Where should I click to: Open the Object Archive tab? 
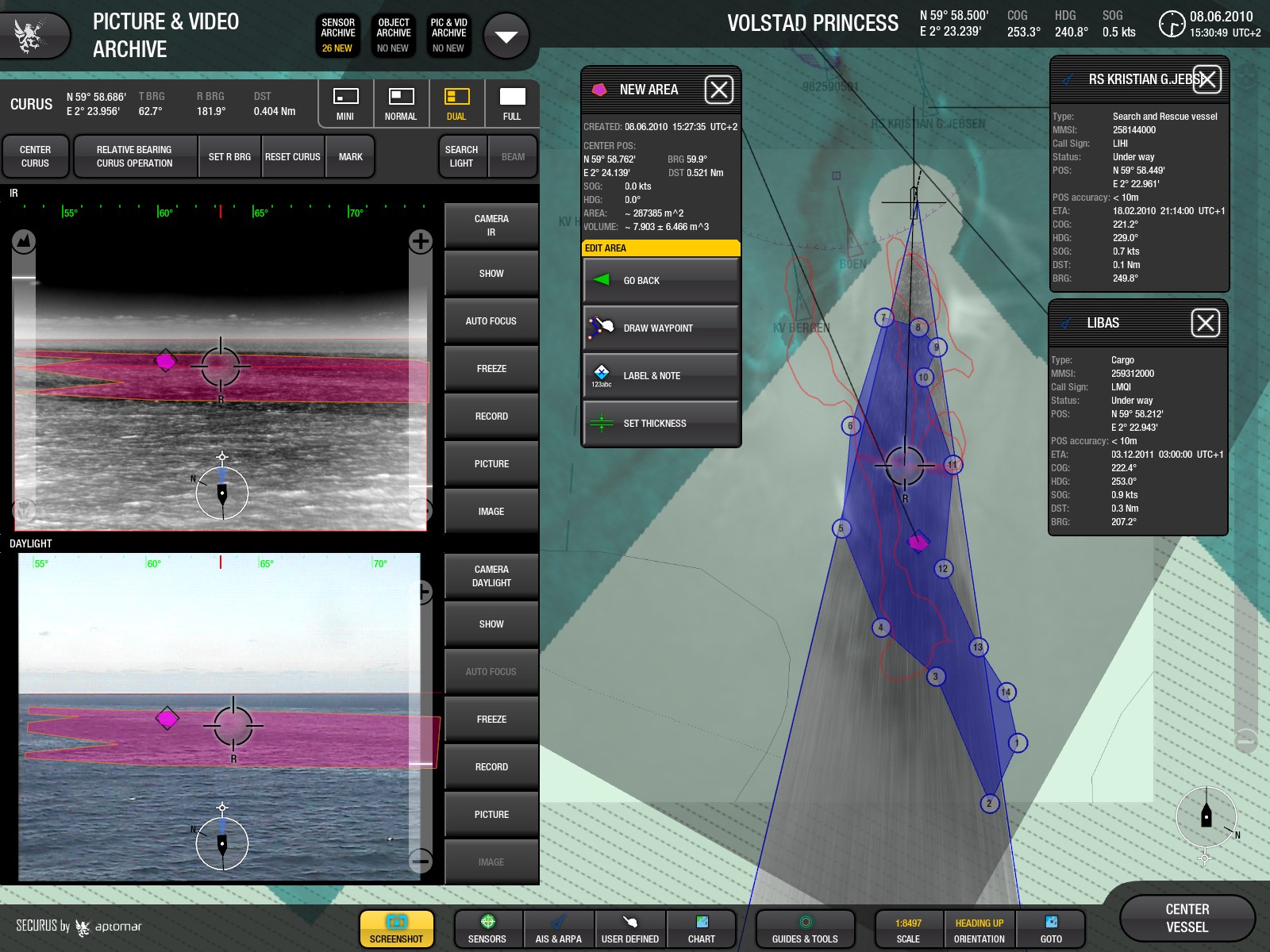pos(394,36)
